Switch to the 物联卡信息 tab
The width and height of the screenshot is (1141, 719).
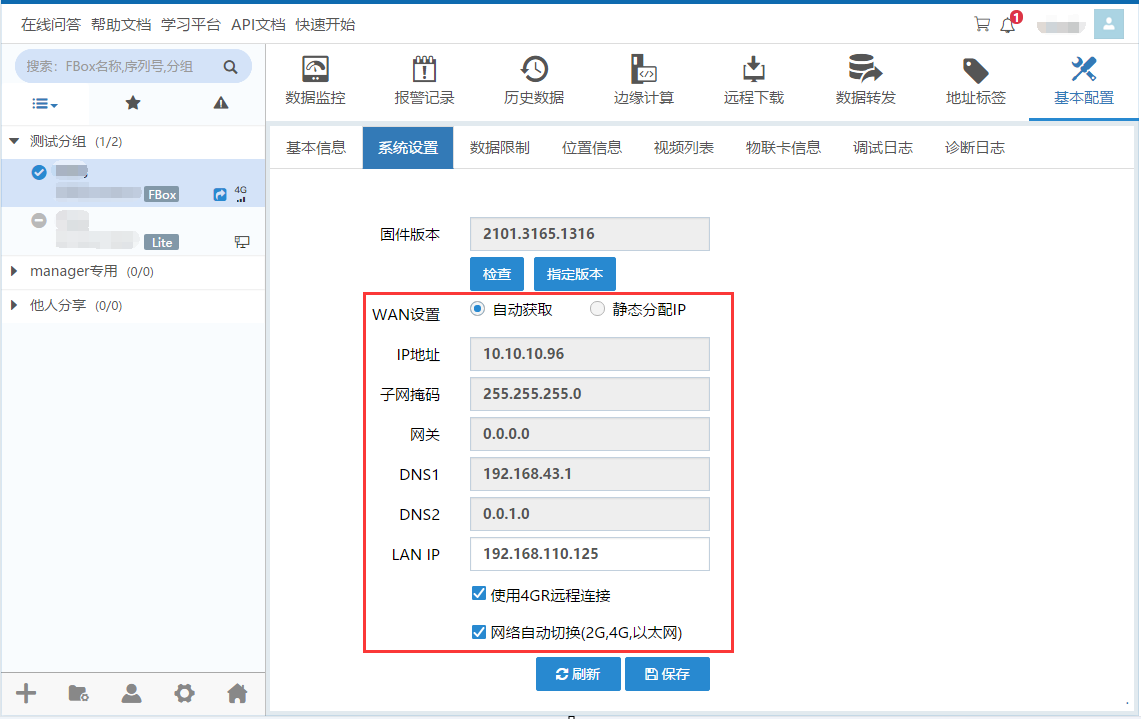tap(783, 148)
